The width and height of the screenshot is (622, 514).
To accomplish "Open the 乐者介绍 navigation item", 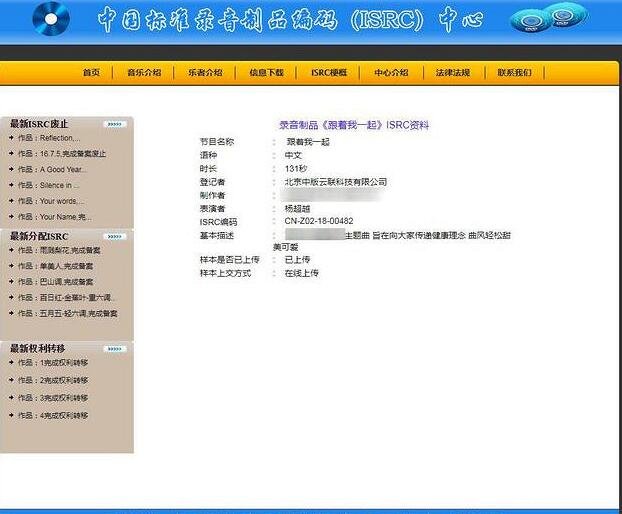I will (x=207, y=72).
